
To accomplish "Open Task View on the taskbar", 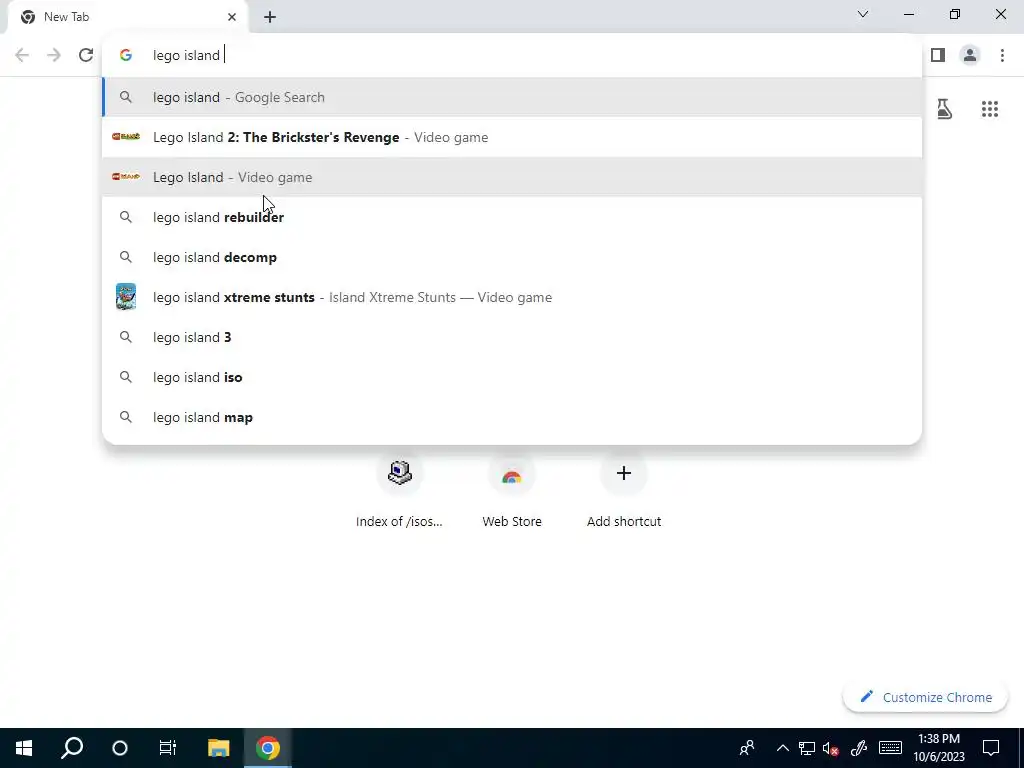I will [x=168, y=748].
